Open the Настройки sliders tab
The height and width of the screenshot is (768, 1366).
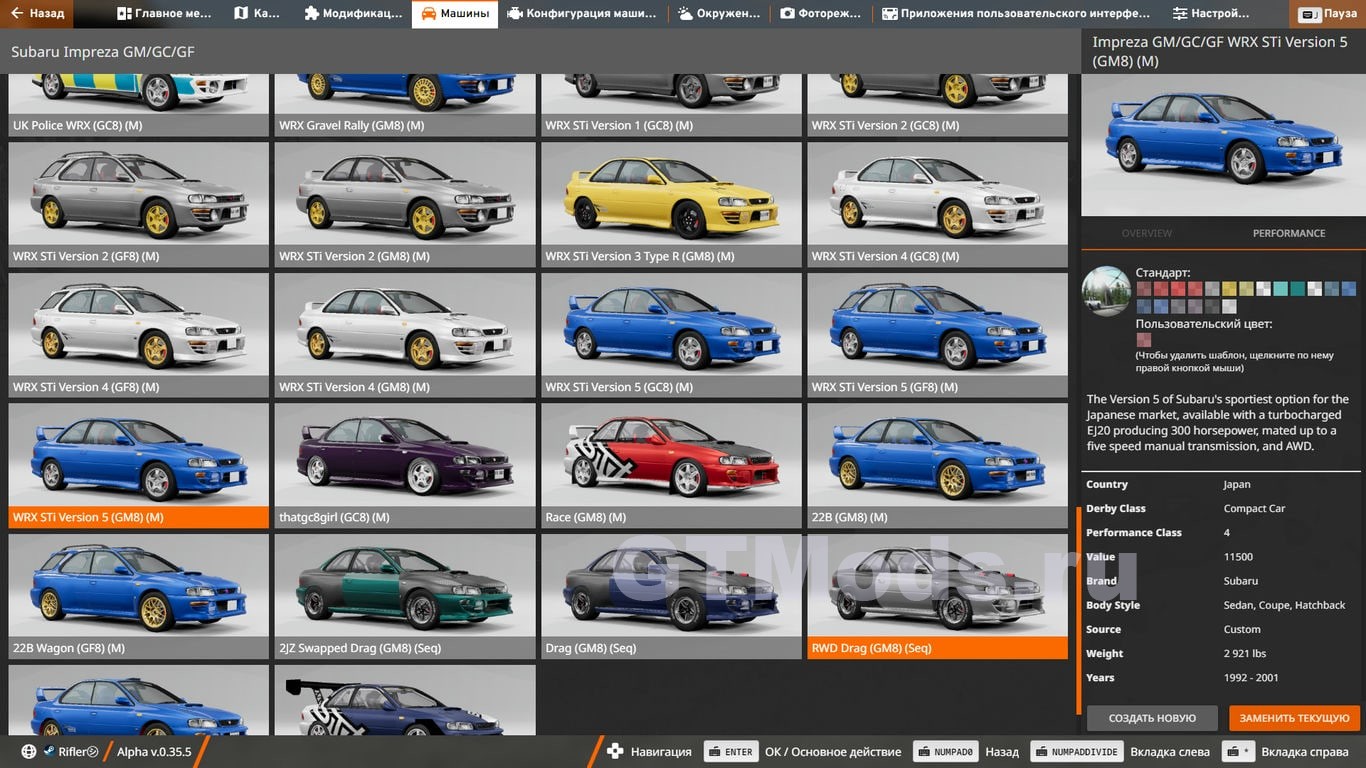[1211, 14]
